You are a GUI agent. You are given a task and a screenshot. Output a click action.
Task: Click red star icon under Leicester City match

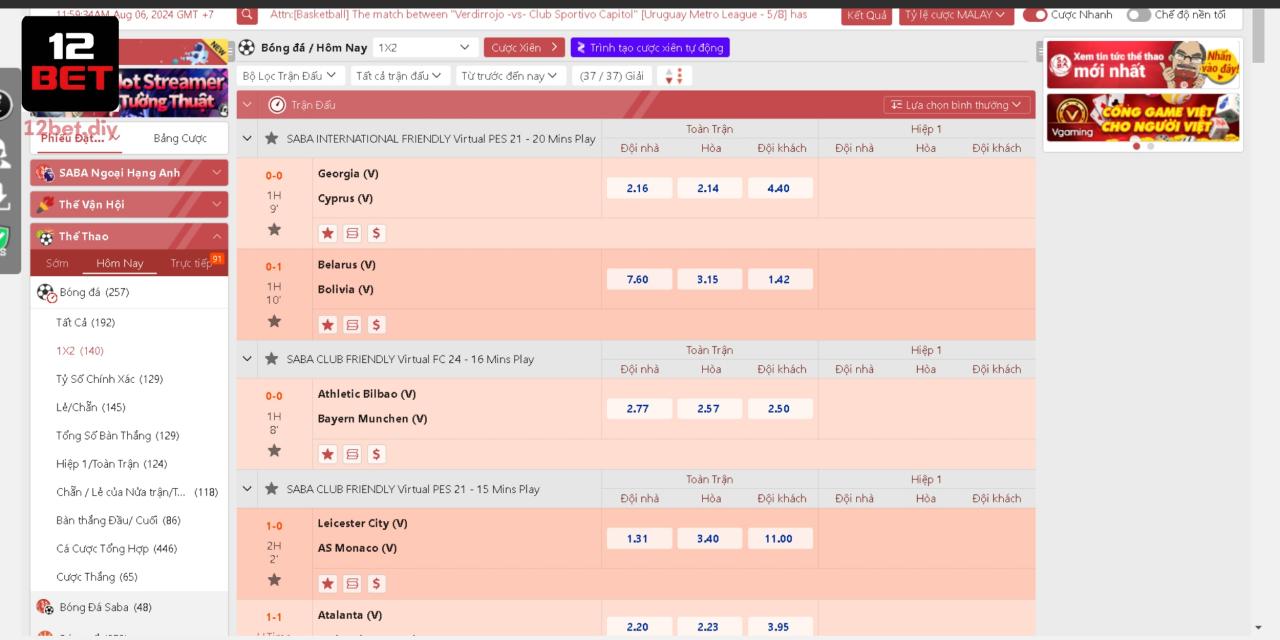(328, 584)
